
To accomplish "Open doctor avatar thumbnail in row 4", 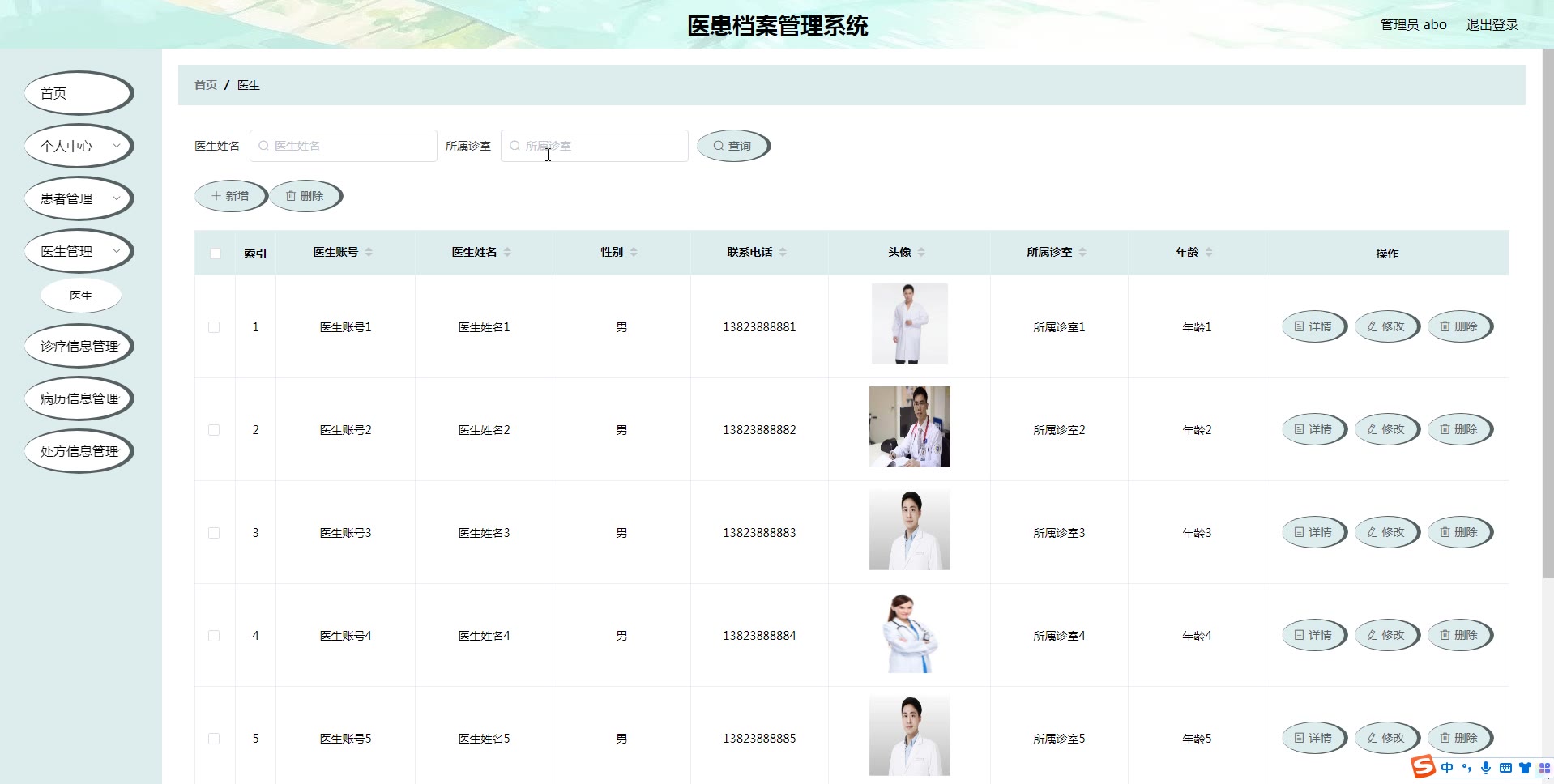I will (x=909, y=633).
